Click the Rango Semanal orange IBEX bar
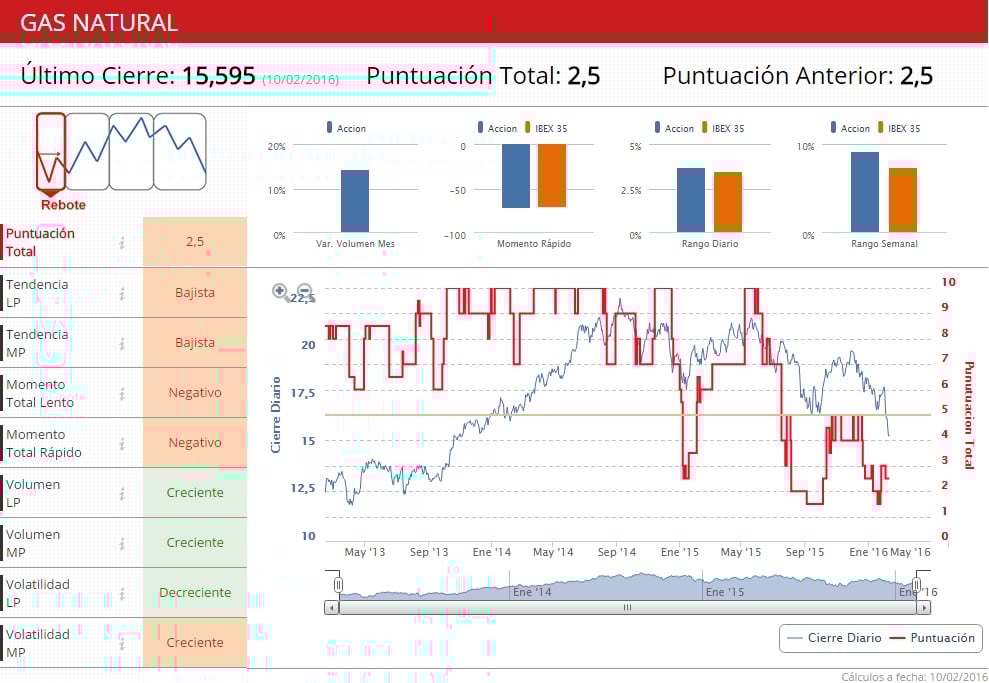 (x=903, y=200)
